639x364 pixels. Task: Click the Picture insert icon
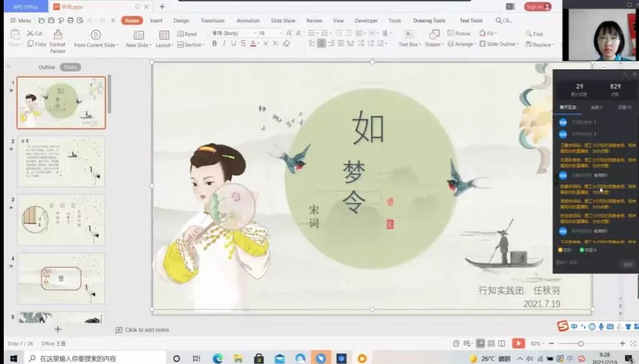coord(450,33)
